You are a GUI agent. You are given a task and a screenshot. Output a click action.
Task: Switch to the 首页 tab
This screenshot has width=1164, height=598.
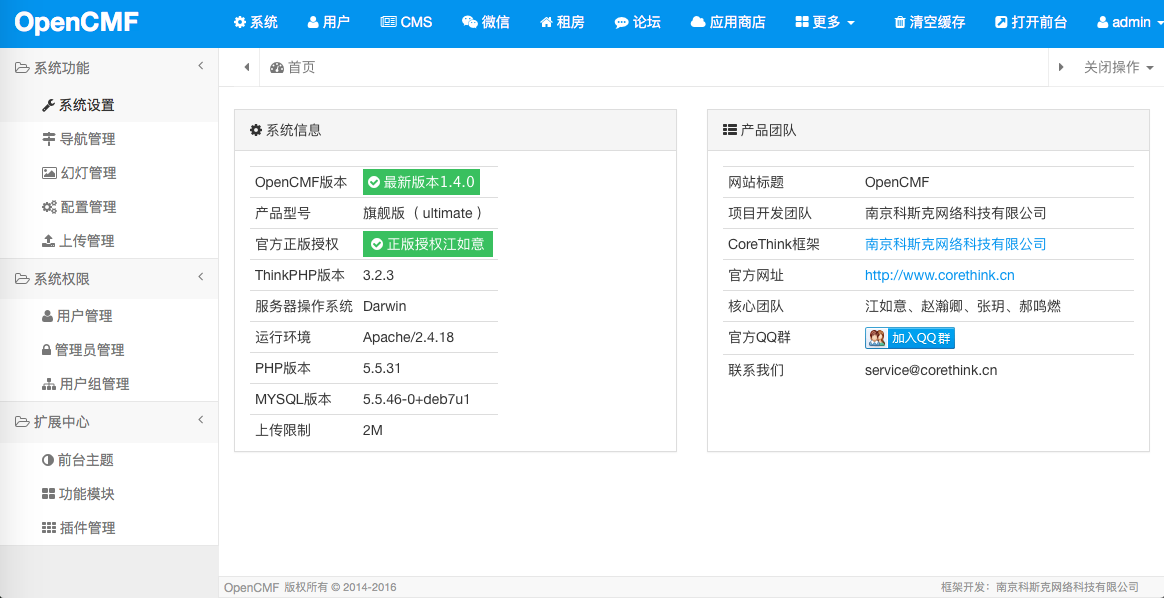click(292, 68)
